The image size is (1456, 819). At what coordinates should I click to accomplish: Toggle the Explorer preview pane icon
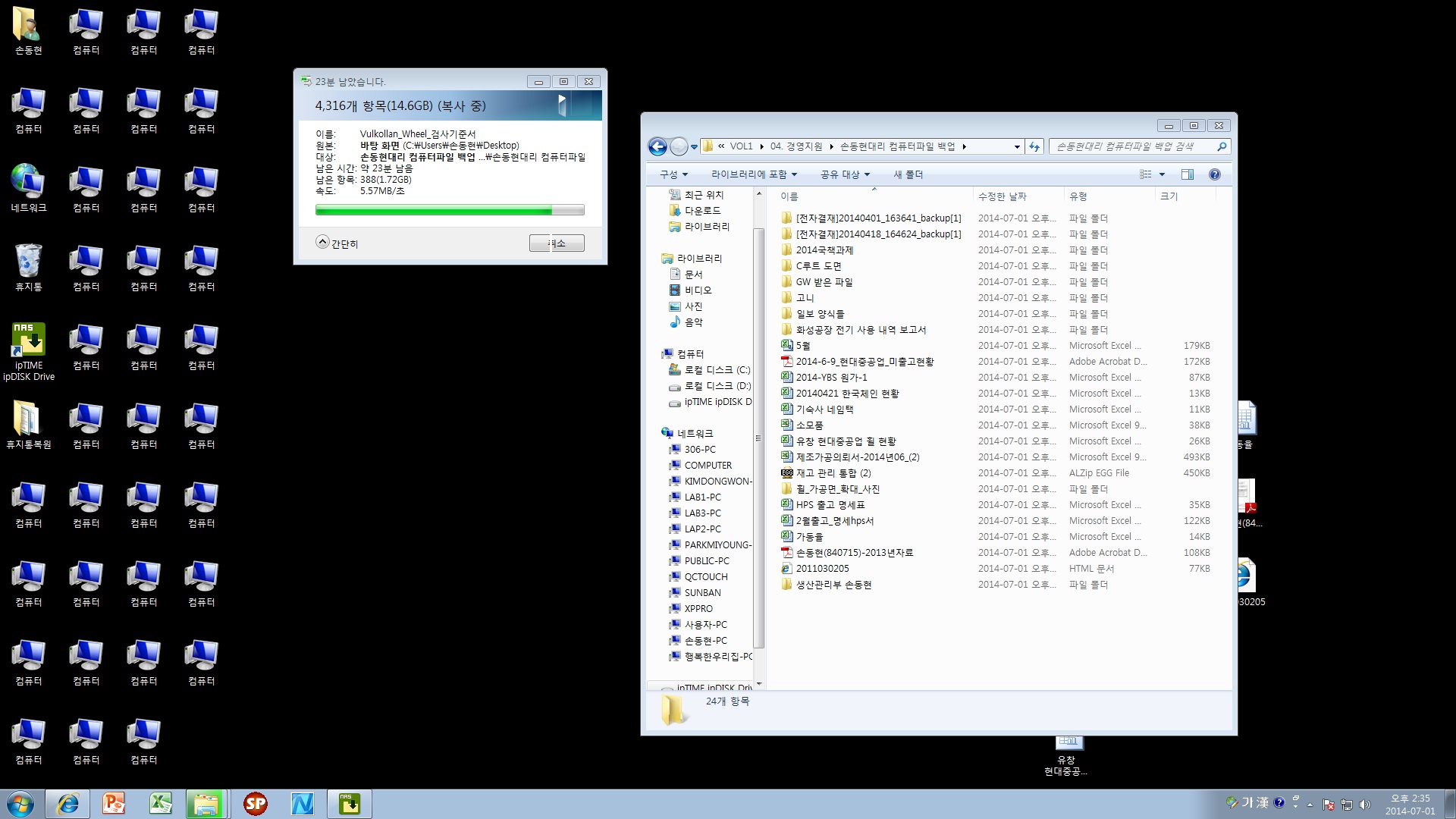tap(1188, 174)
